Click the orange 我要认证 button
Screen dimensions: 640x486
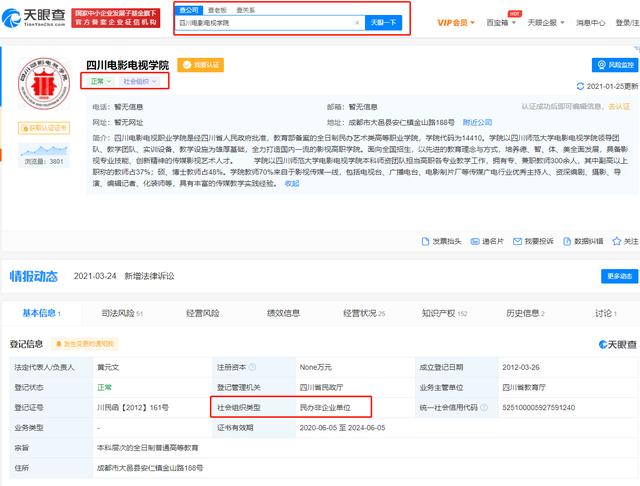coord(200,65)
